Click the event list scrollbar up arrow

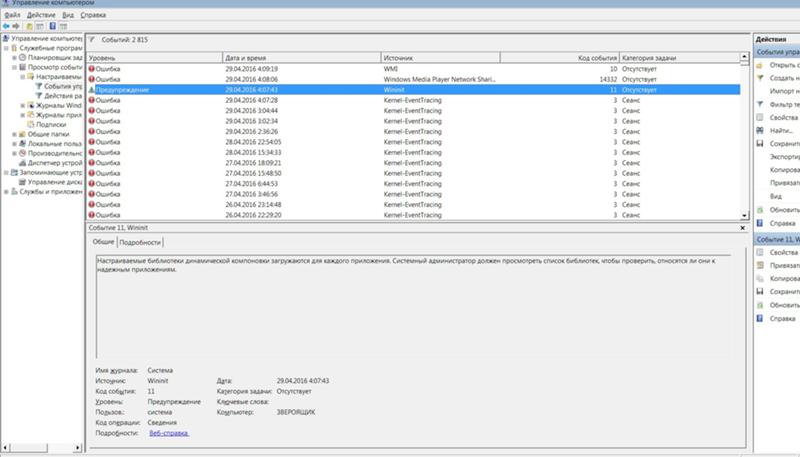point(744,57)
